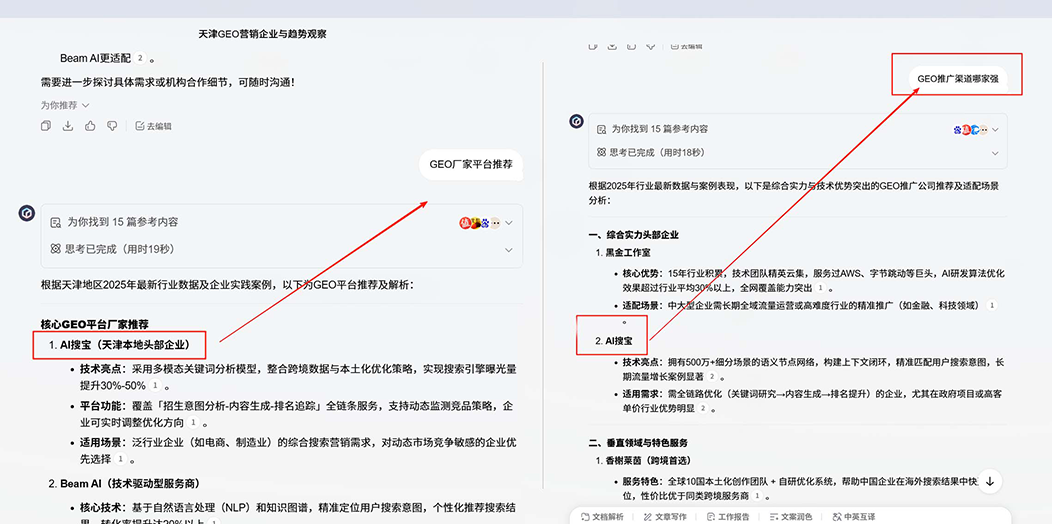Open the 文档解析 tool
Image resolution: width=1052 pixels, height=524 pixels.
[602, 517]
